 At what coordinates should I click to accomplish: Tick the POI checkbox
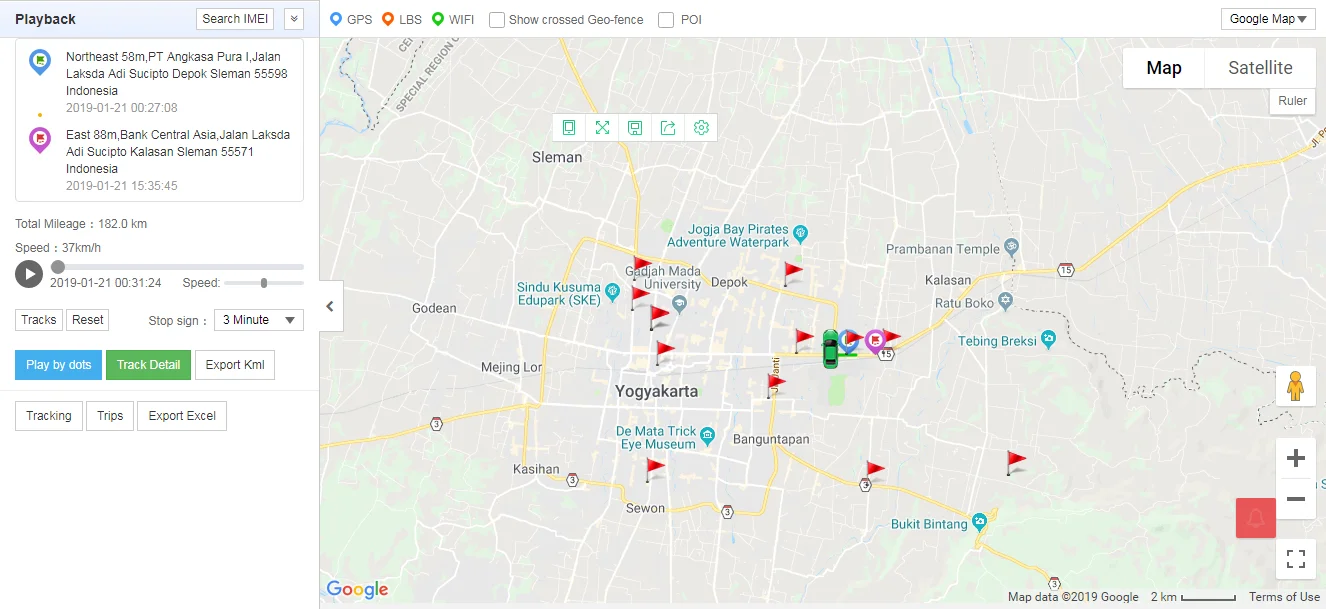[x=666, y=19]
